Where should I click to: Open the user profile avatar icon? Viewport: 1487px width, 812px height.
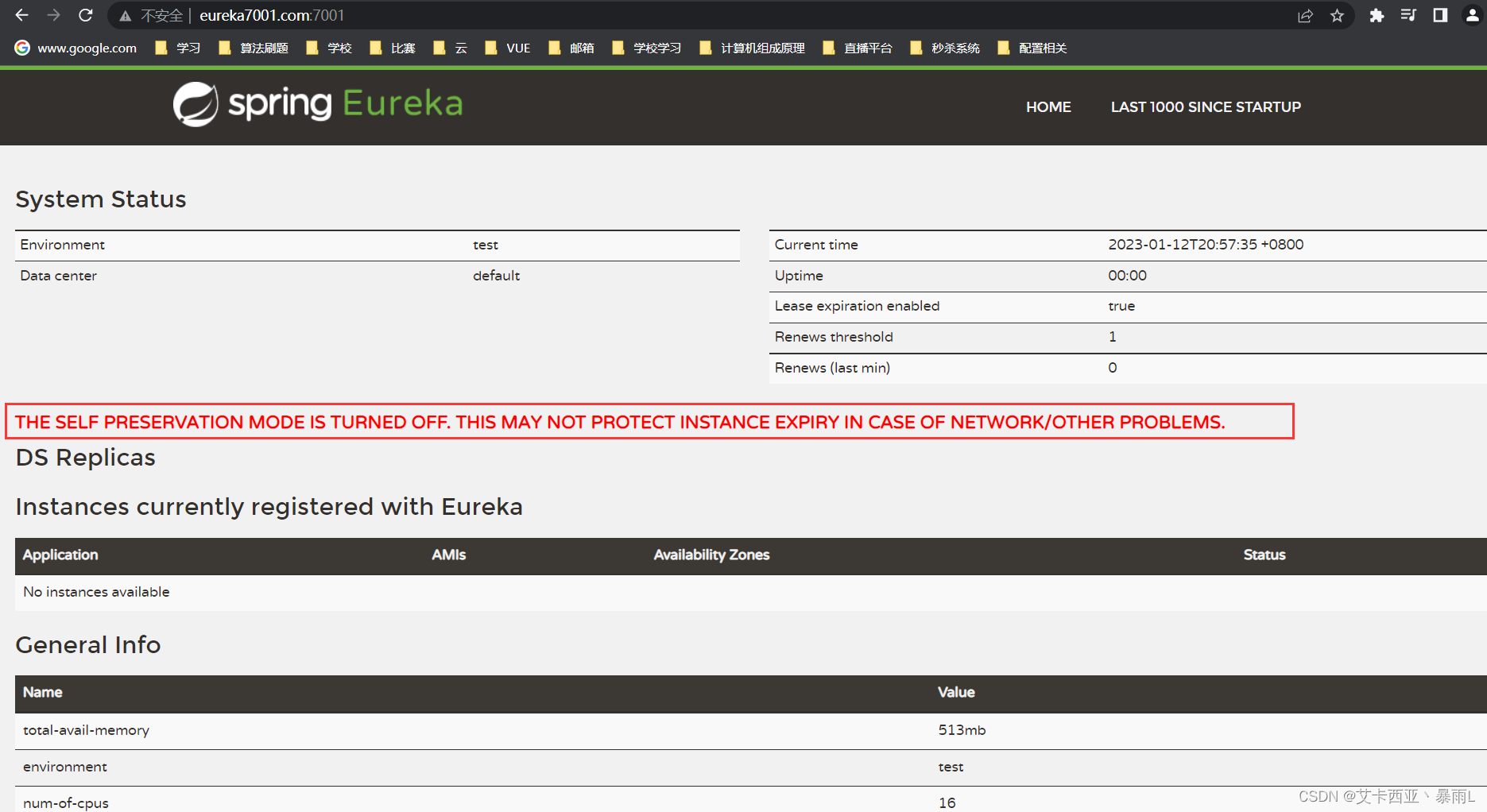click(1472, 15)
